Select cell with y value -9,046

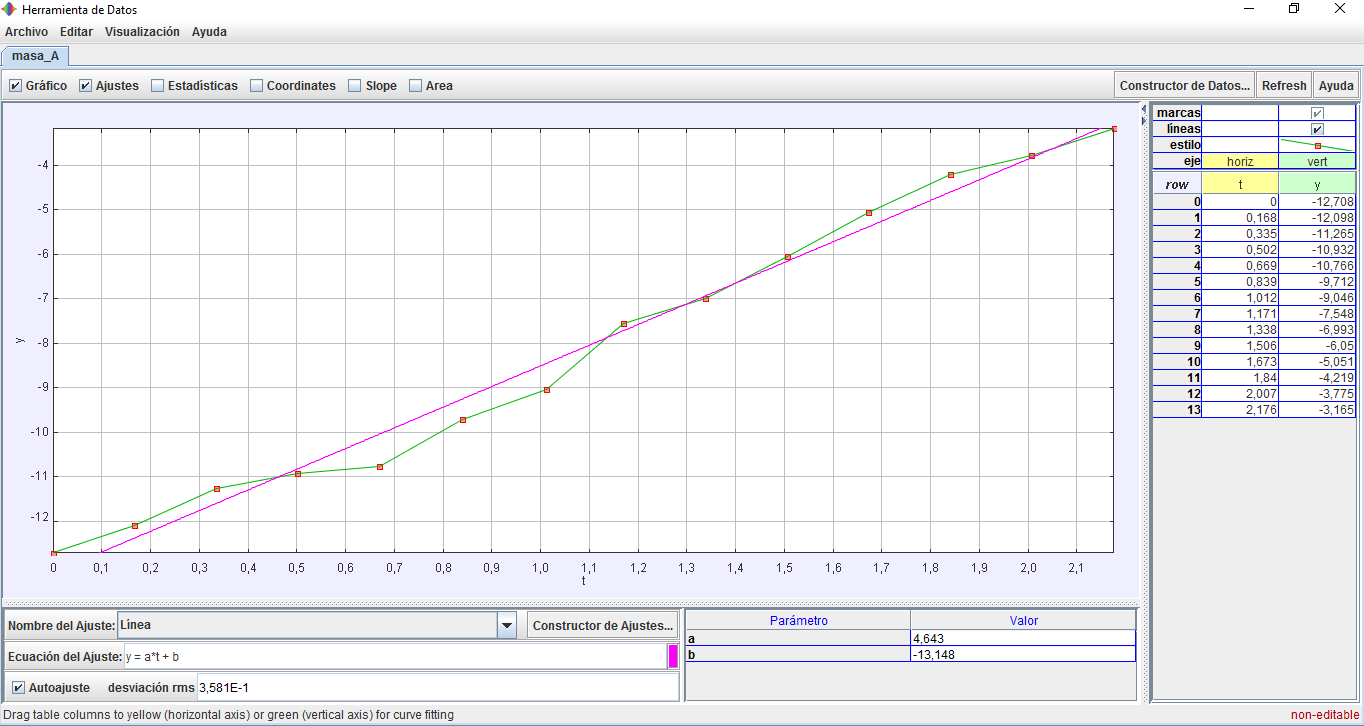click(x=1317, y=298)
